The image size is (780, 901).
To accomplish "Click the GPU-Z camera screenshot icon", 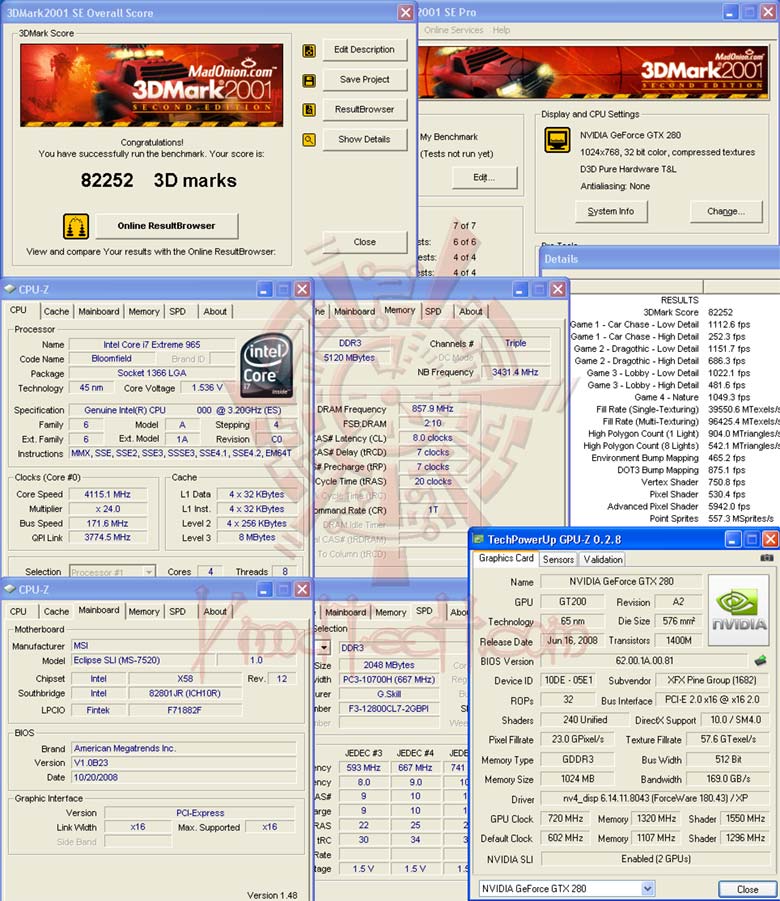I will coord(766,557).
